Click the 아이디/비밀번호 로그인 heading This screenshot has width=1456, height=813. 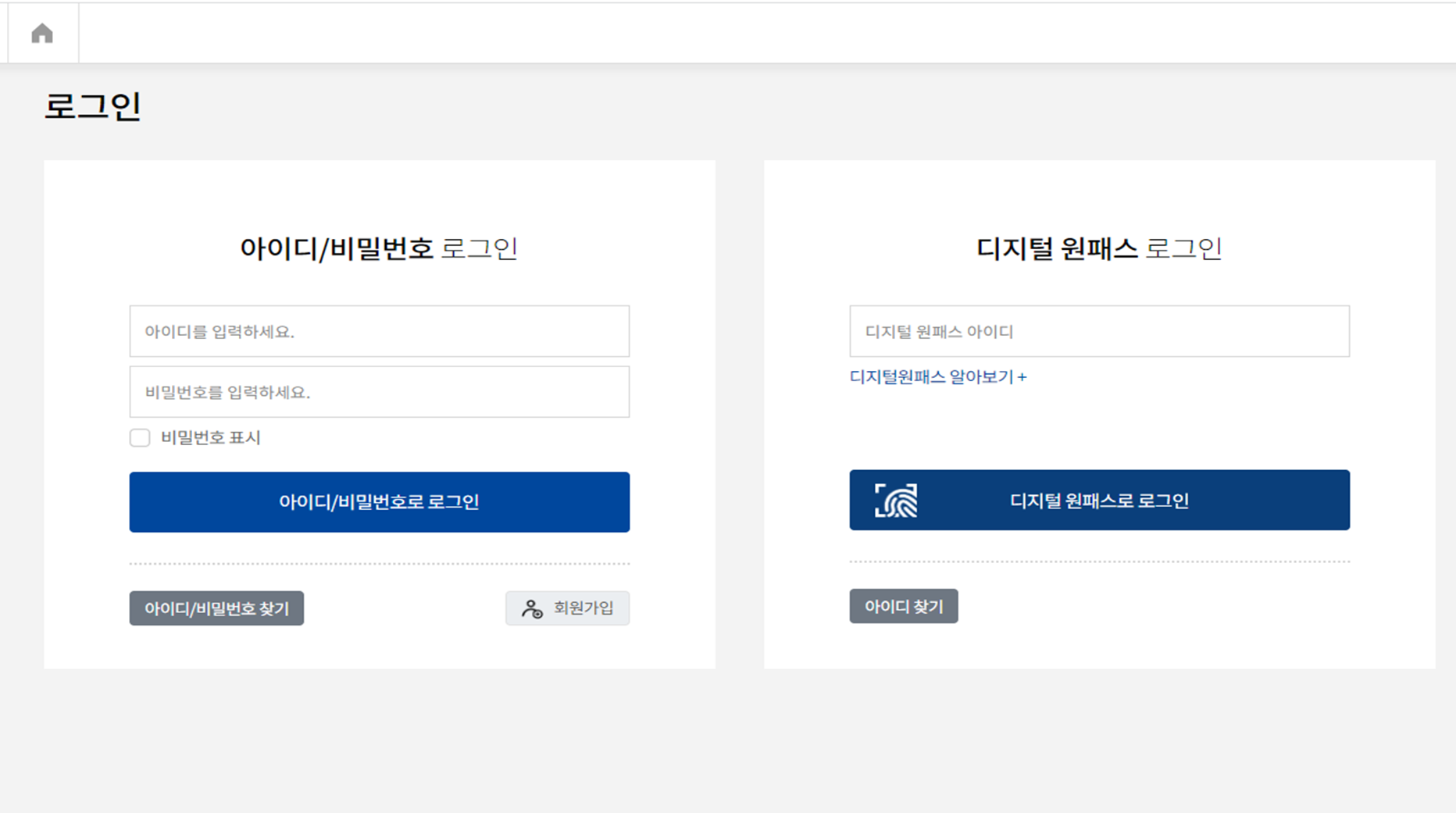click(379, 248)
